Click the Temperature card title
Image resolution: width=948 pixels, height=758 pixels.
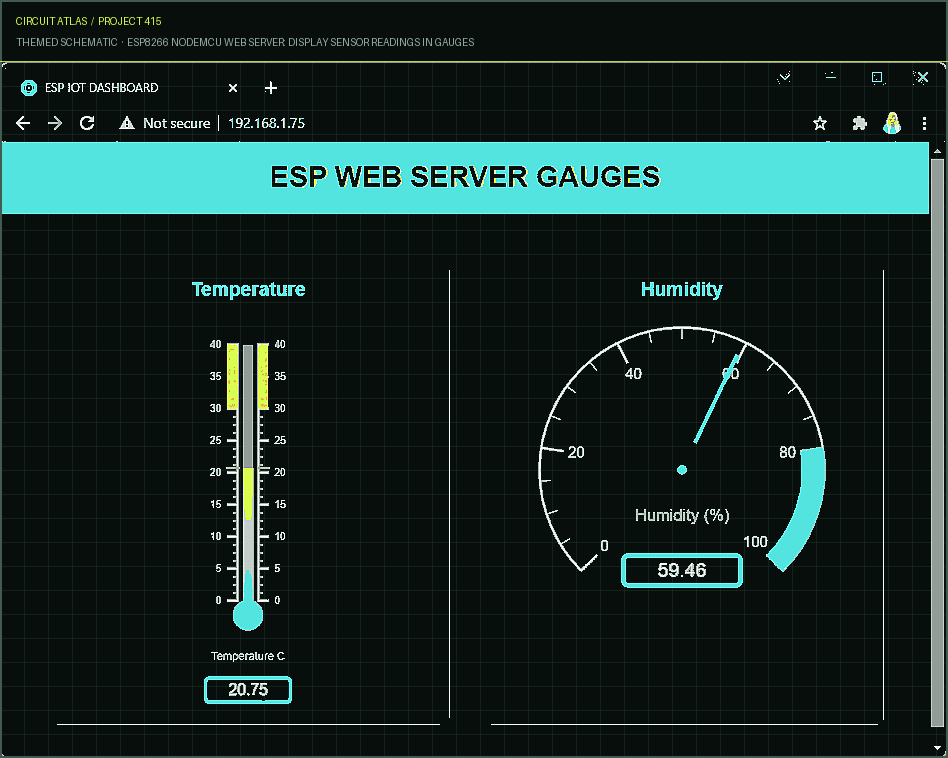click(248, 290)
